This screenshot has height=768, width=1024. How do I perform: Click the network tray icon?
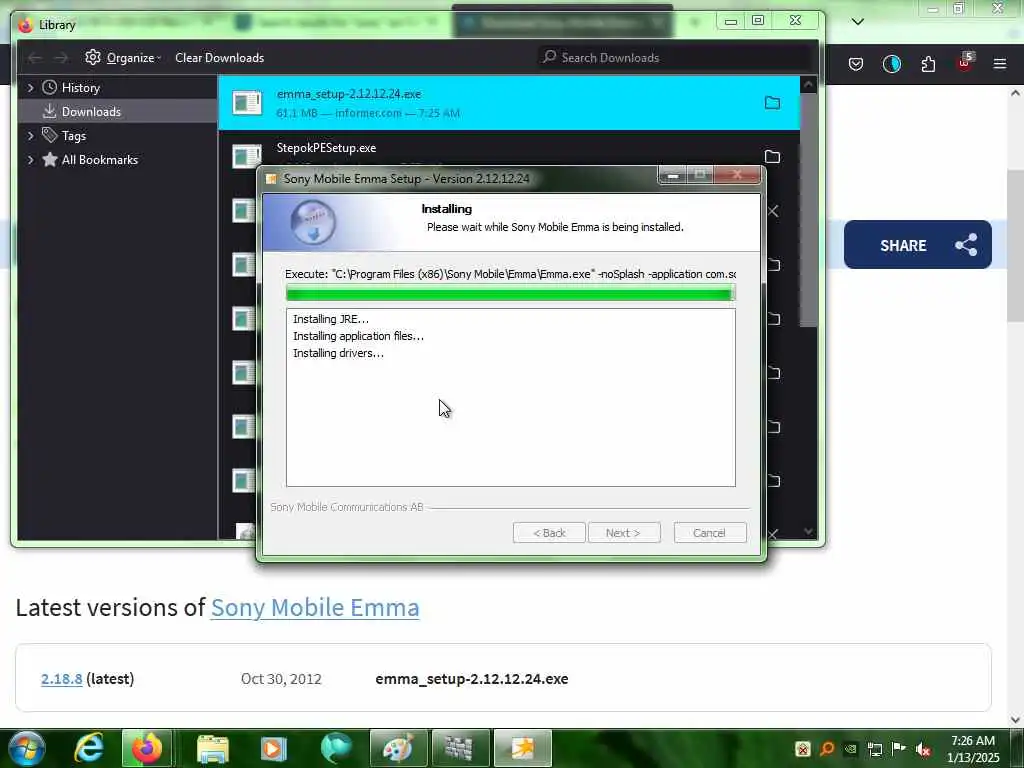pyautogui.click(x=874, y=749)
